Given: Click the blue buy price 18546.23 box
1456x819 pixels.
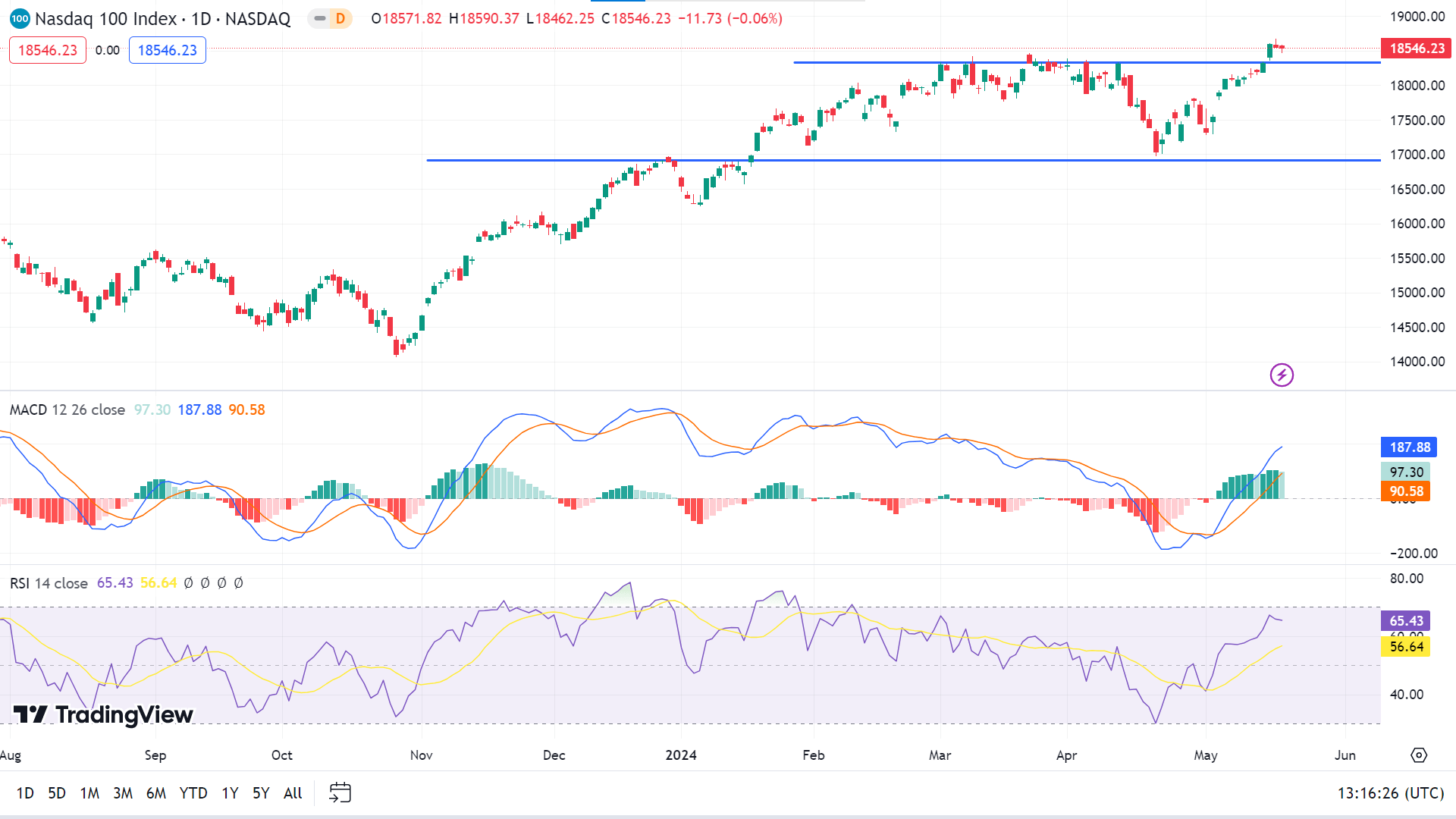Looking at the screenshot, I should click(x=168, y=50).
